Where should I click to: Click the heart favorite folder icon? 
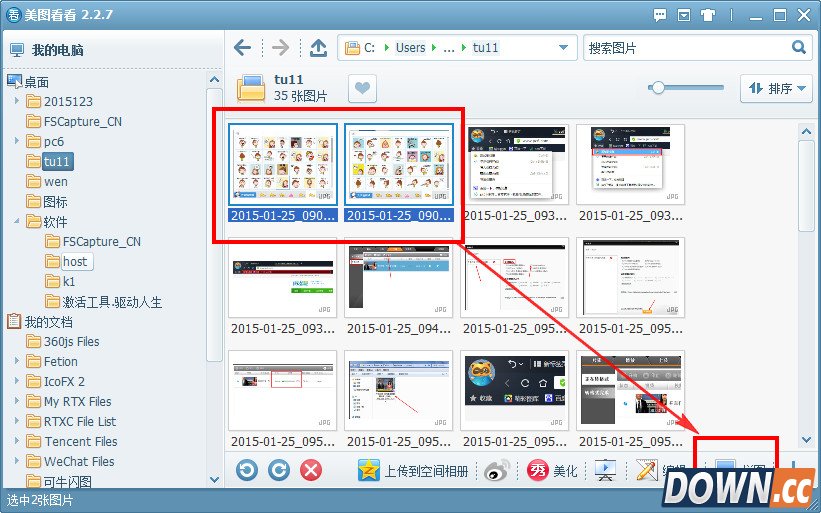[362, 89]
